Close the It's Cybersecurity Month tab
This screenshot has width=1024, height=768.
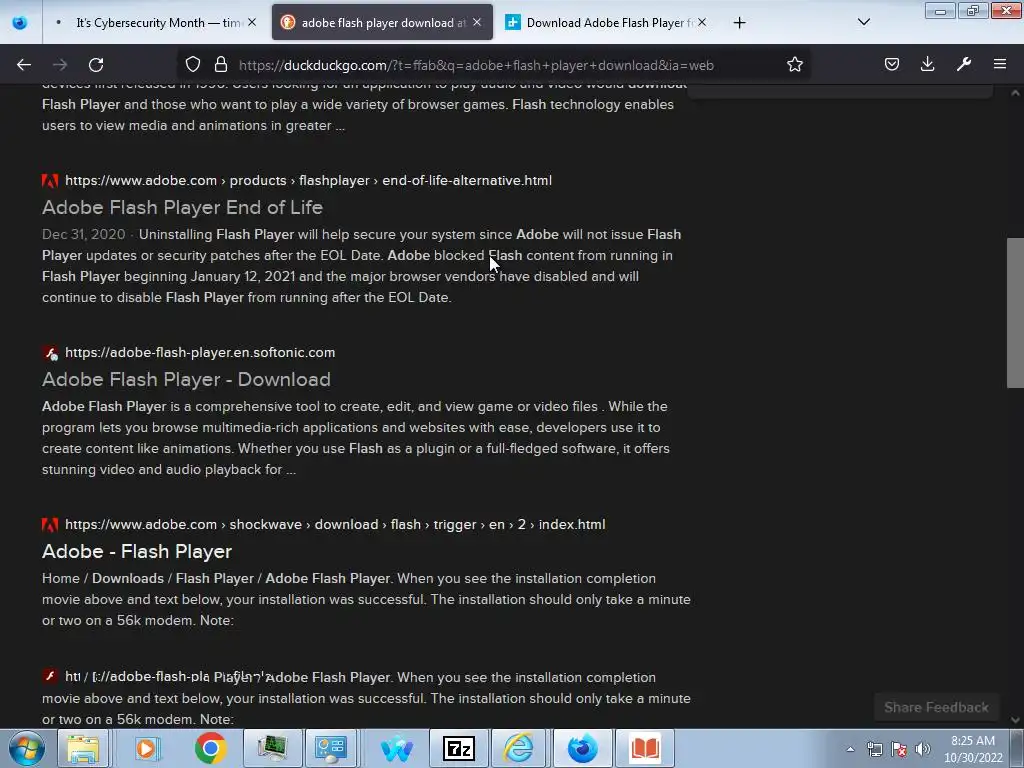252,22
